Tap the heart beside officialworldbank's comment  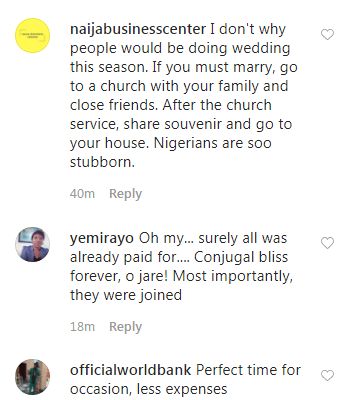click(327, 375)
